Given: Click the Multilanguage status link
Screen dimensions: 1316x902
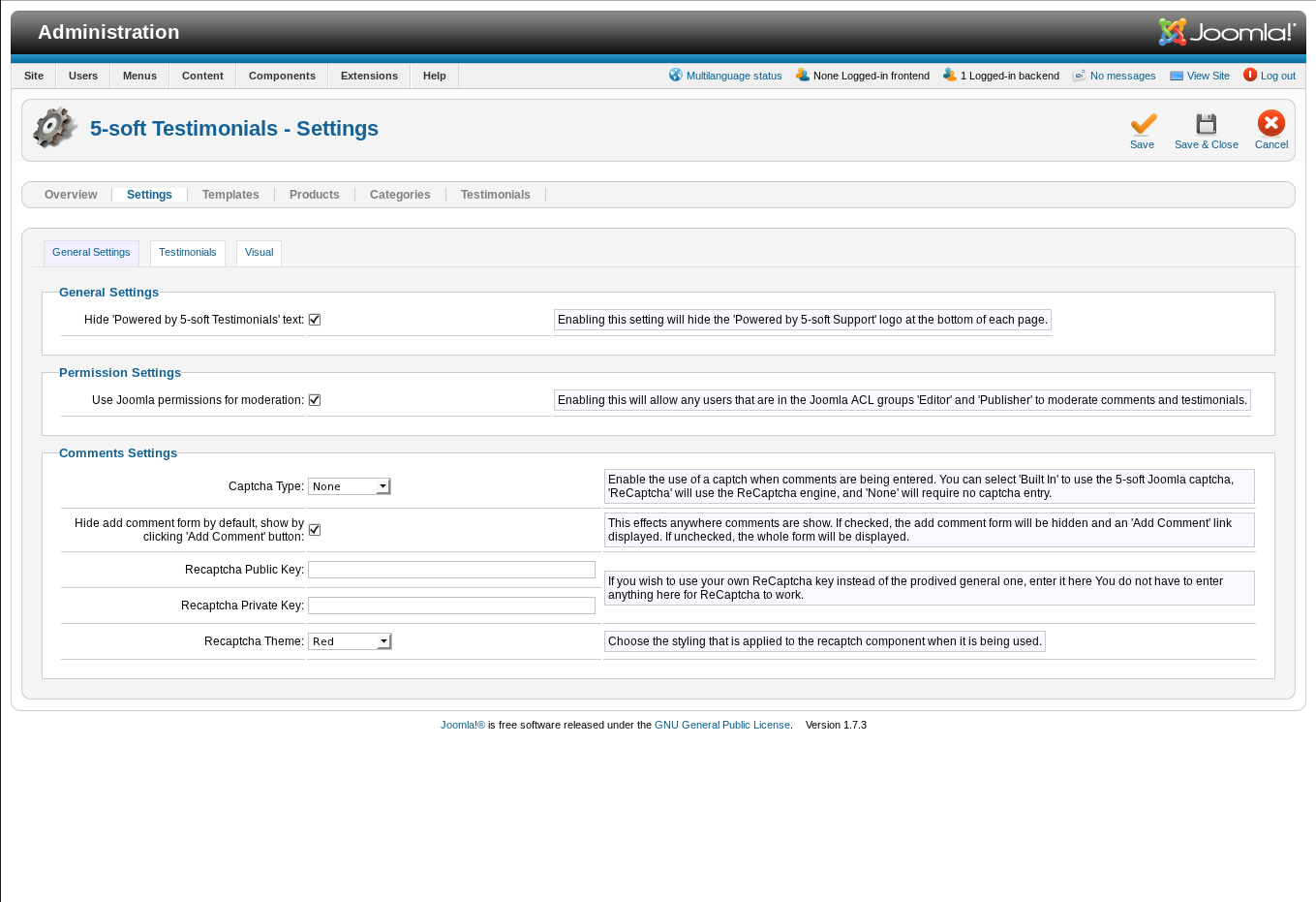Looking at the screenshot, I should point(734,76).
